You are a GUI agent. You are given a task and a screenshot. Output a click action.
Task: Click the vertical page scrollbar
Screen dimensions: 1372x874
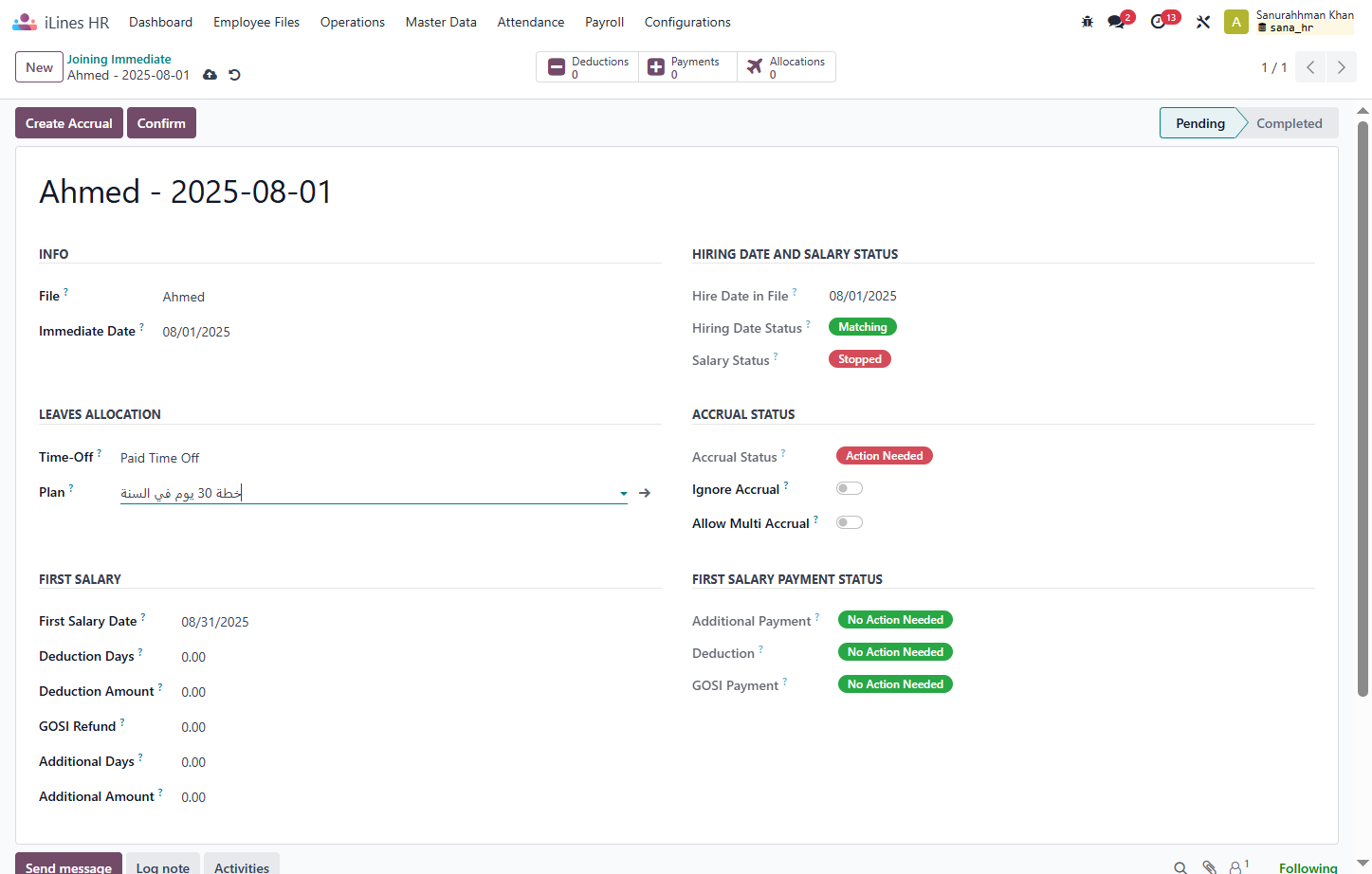click(1363, 408)
